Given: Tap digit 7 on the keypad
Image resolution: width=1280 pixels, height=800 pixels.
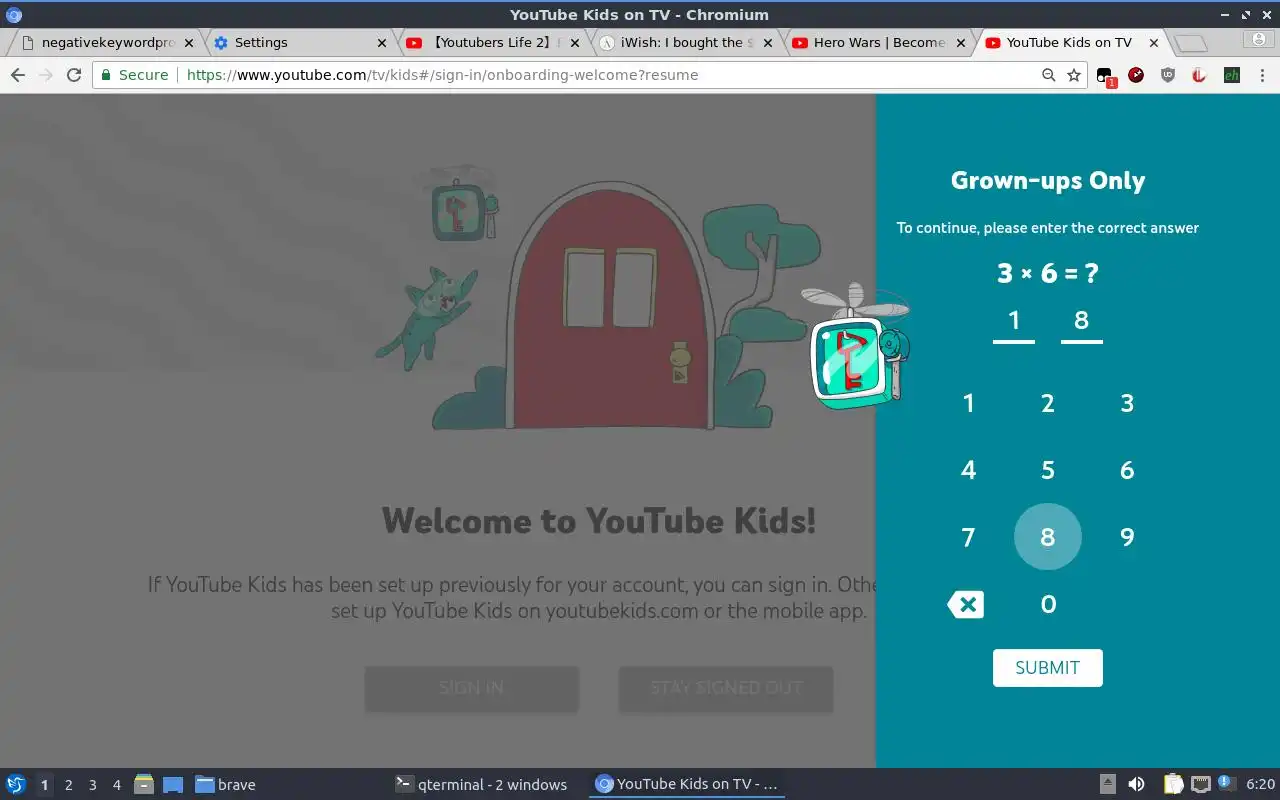Looking at the screenshot, I should coord(968,537).
